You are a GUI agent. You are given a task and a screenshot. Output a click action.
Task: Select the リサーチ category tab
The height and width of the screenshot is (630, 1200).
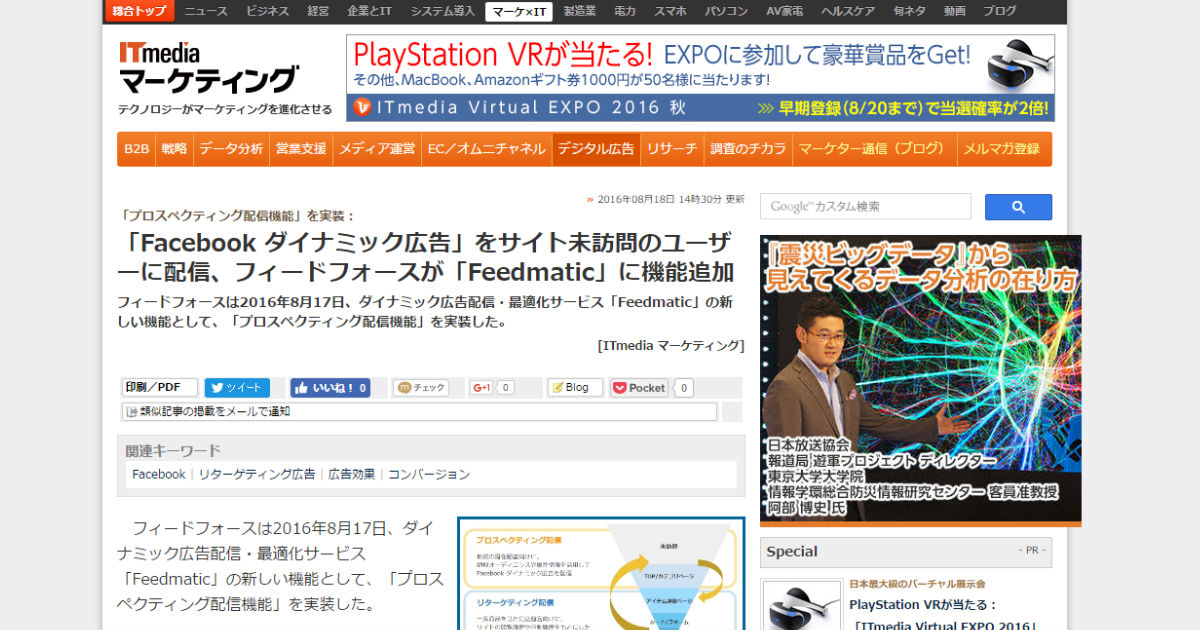[672, 149]
